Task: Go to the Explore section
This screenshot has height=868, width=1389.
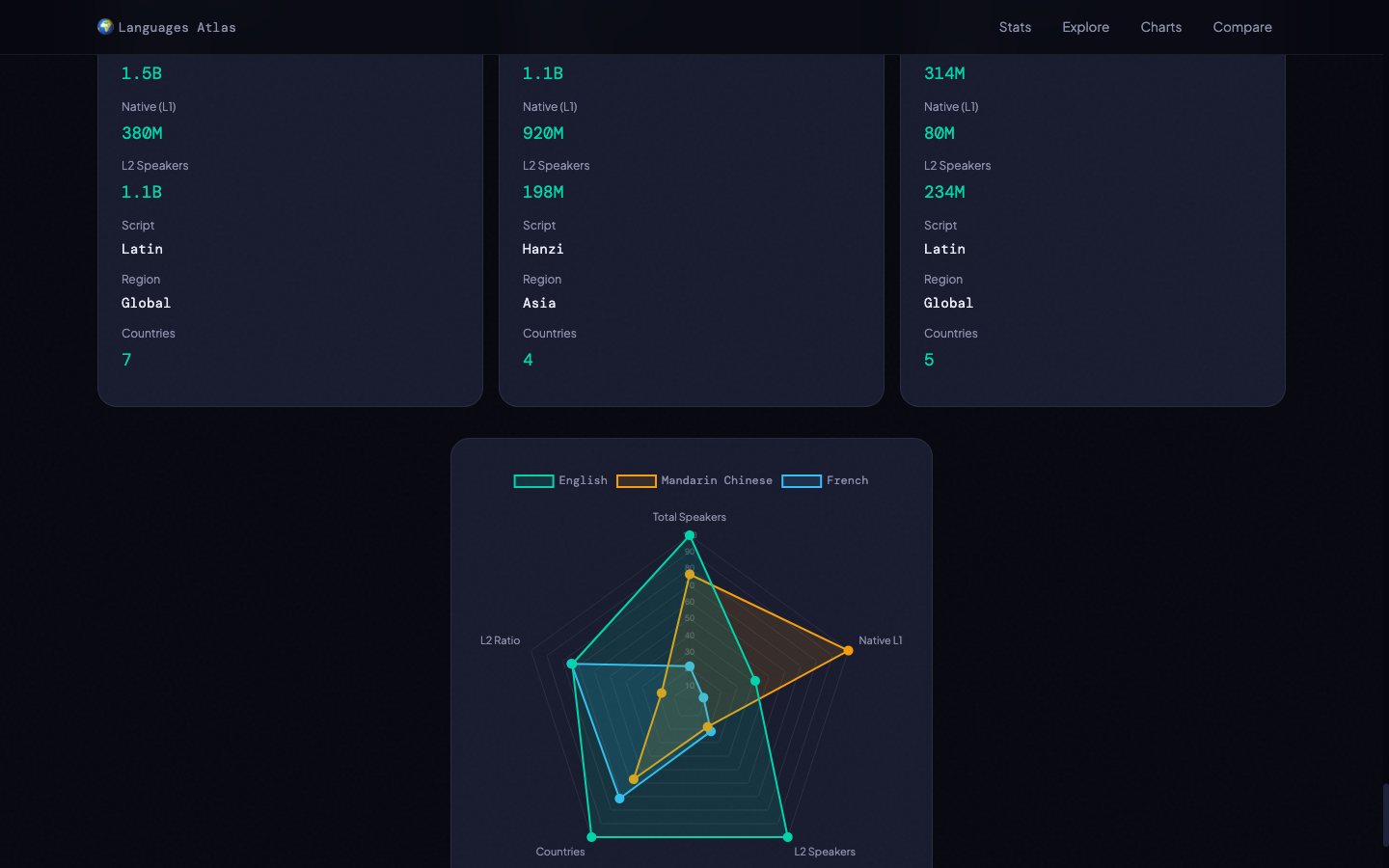Action: [1085, 27]
